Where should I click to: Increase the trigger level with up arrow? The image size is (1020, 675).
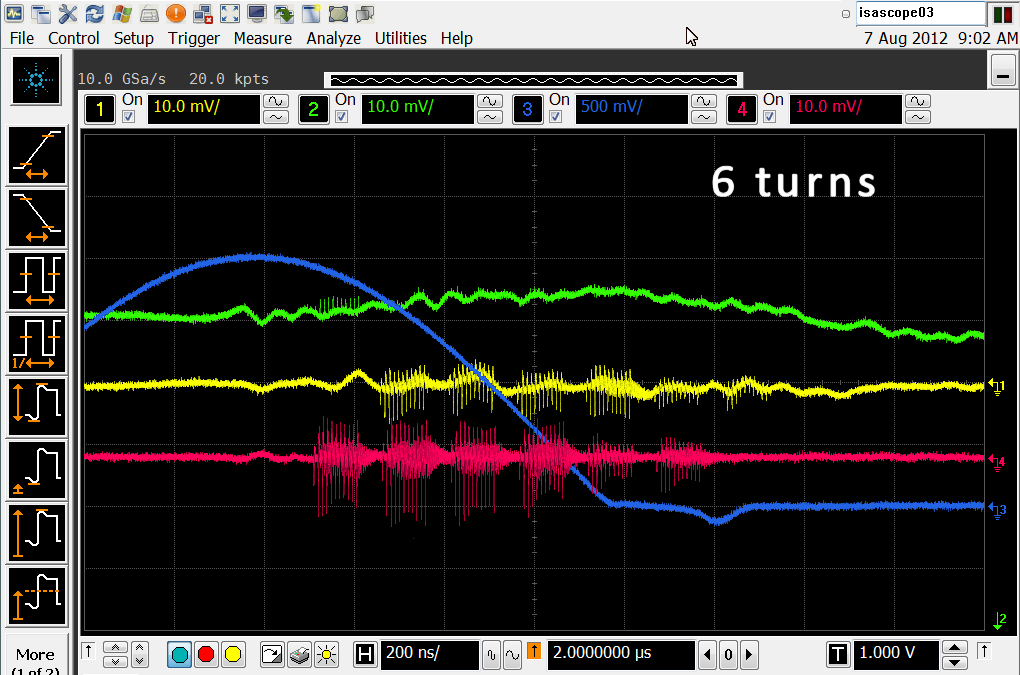point(956,647)
